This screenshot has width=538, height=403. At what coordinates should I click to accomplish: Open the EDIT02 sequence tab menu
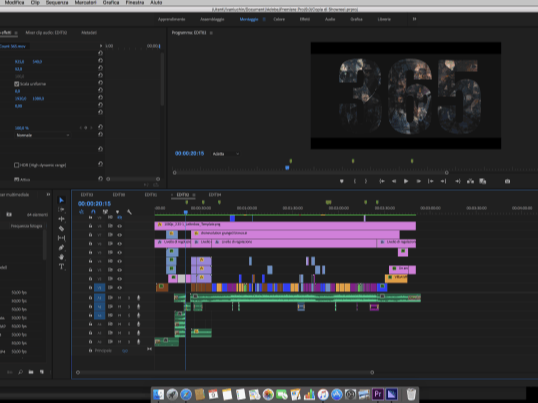coord(194,195)
